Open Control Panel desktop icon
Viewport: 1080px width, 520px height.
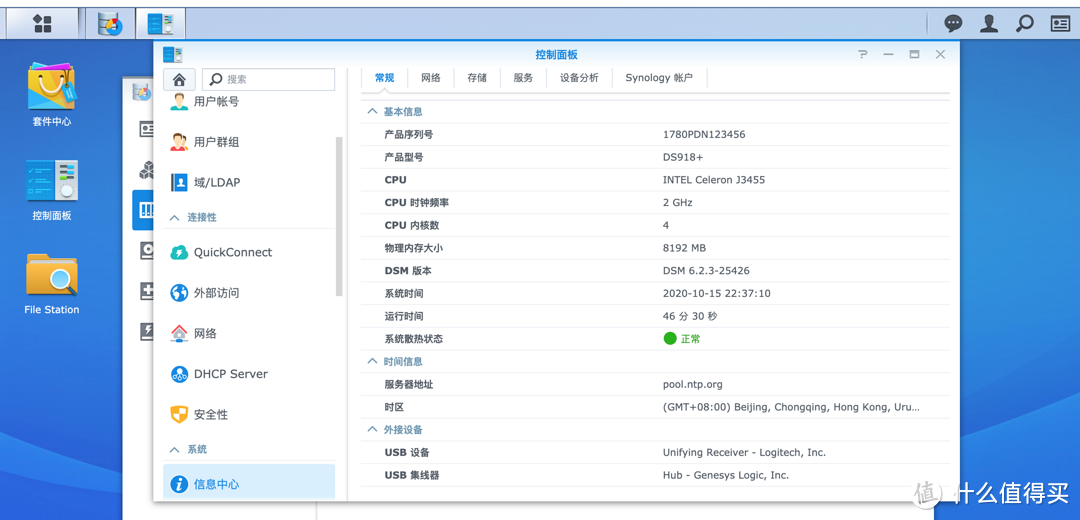coord(52,190)
